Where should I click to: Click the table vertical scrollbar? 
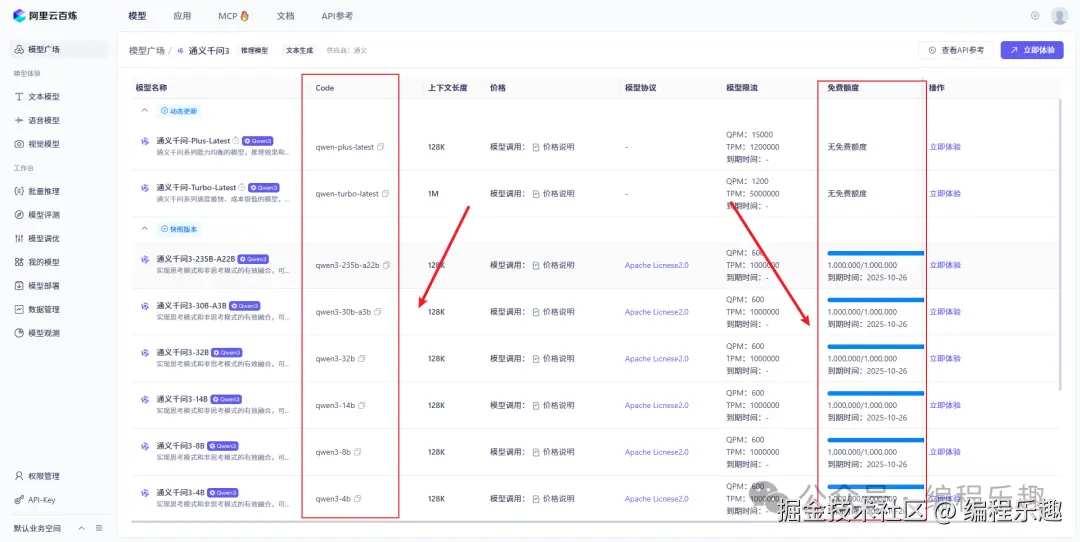tap(1059, 245)
